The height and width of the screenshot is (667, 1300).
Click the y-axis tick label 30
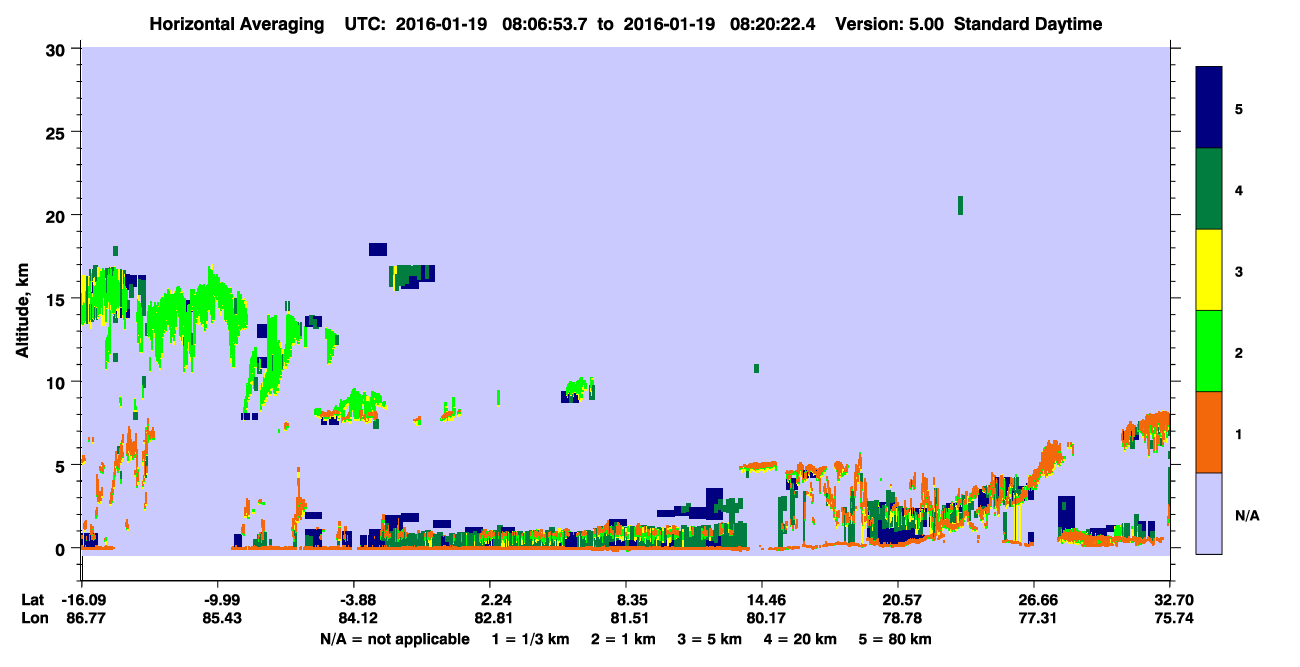click(x=58, y=49)
